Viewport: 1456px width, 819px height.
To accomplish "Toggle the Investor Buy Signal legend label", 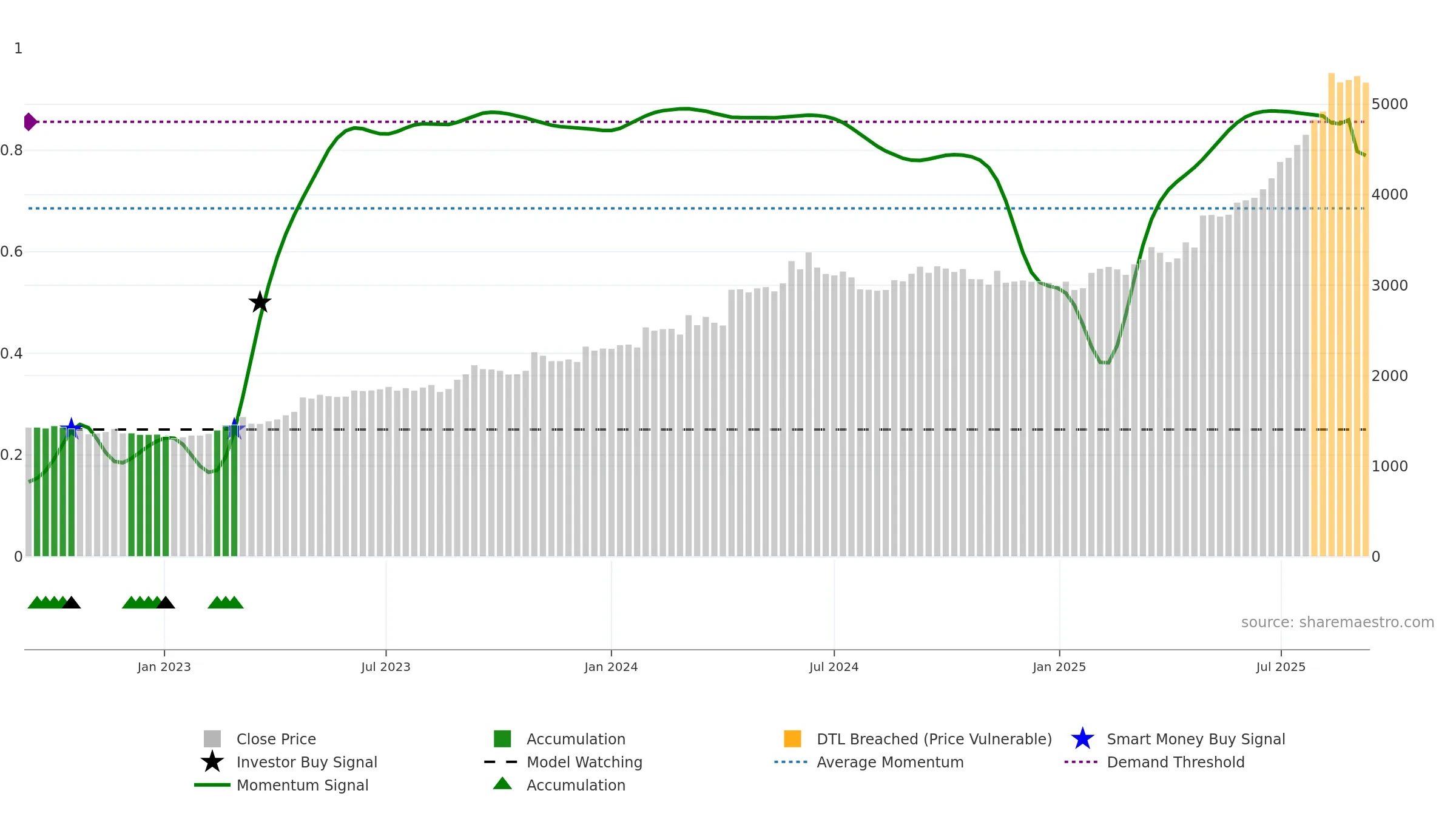I will tap(307, 762).
